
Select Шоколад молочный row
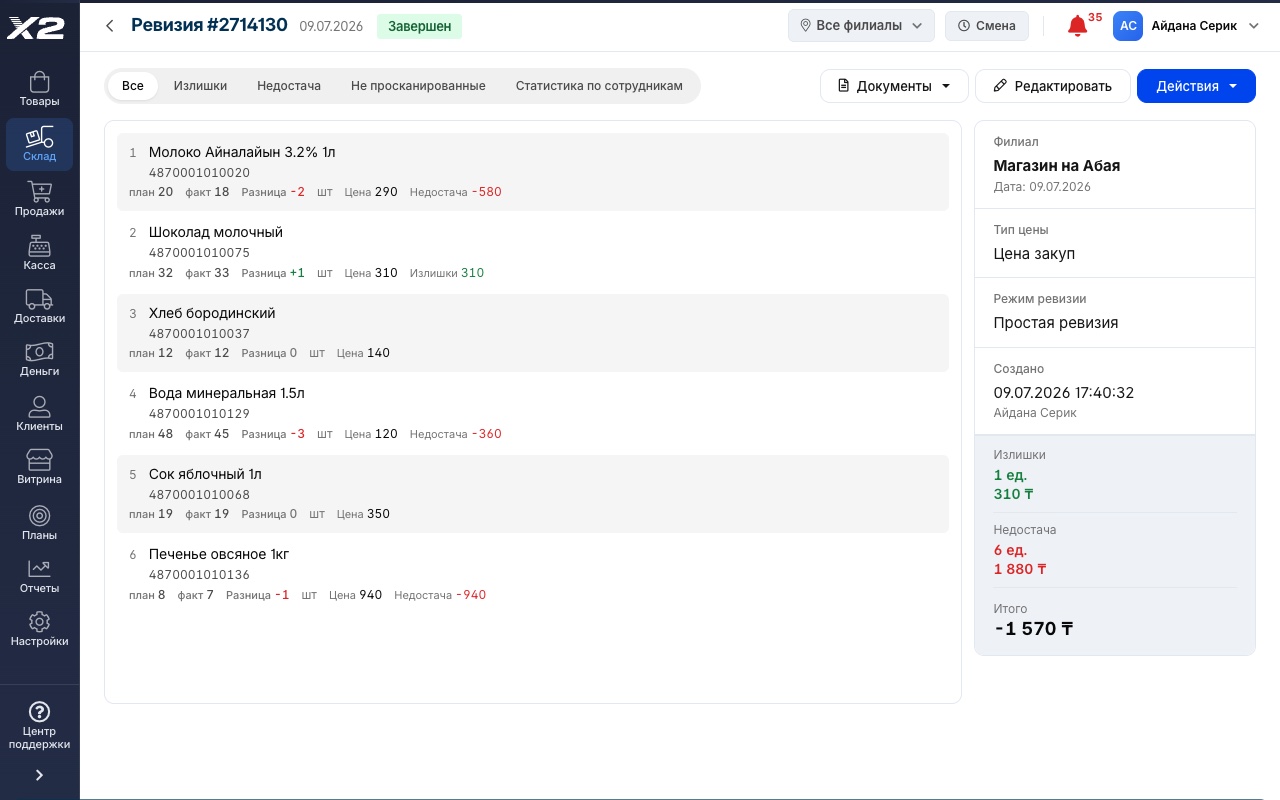(533, 252)
